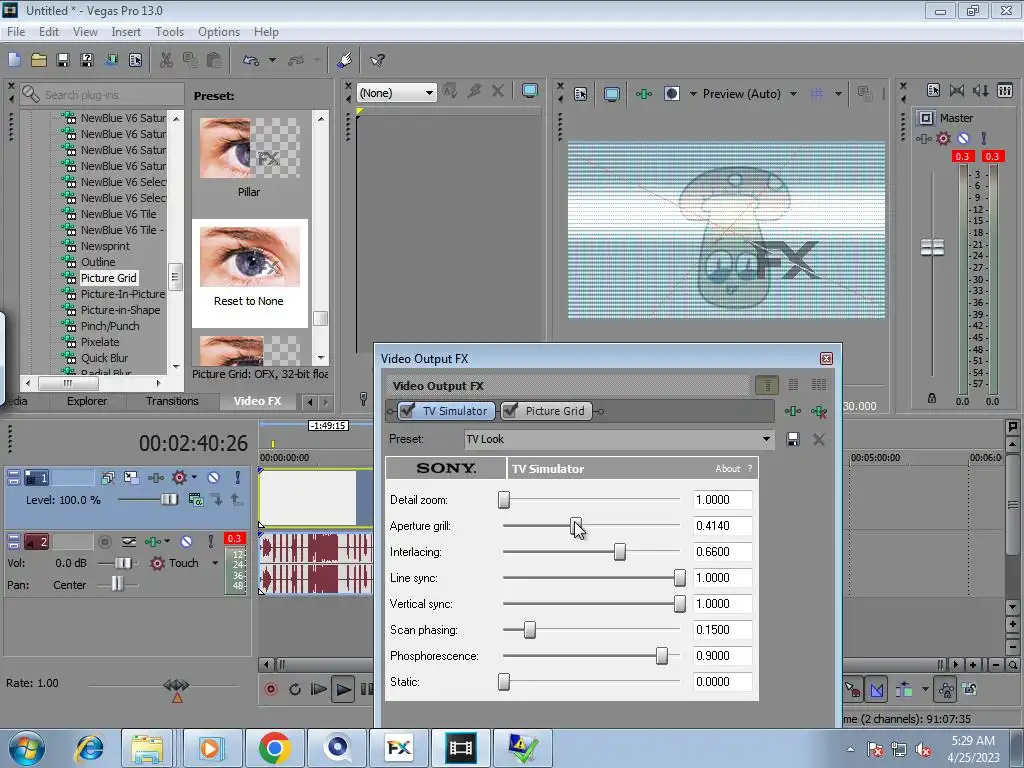The image size is (1024, 768).
Task: Click the Delete preset X icon
Action: tap(818, 440)
